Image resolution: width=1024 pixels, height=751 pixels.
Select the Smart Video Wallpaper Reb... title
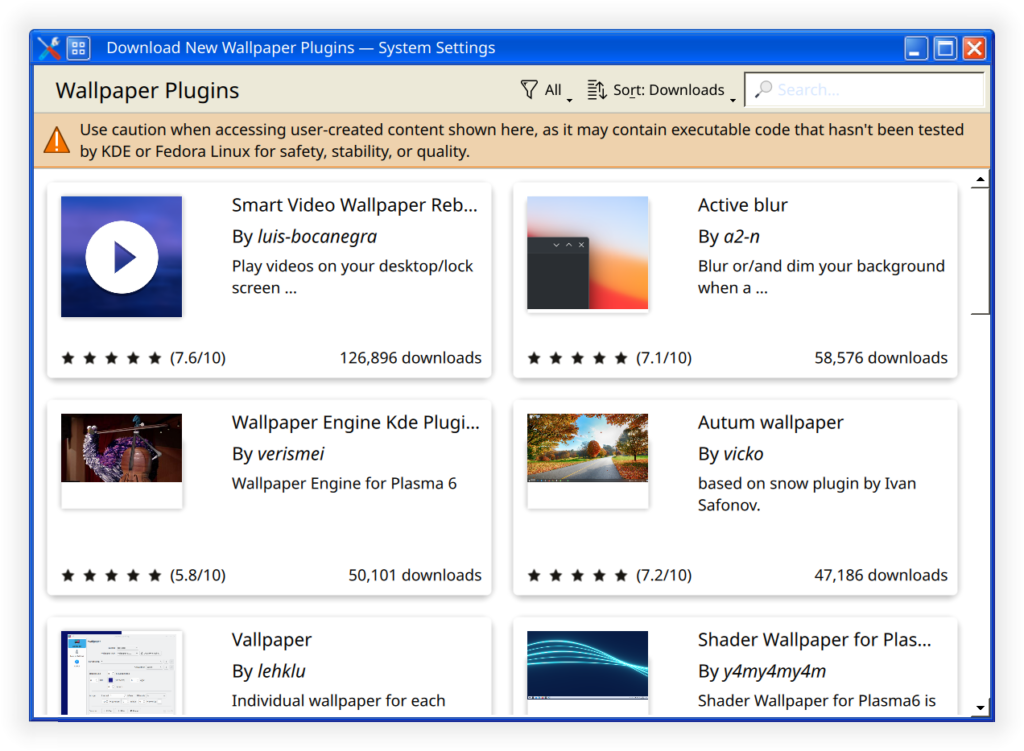355,205
